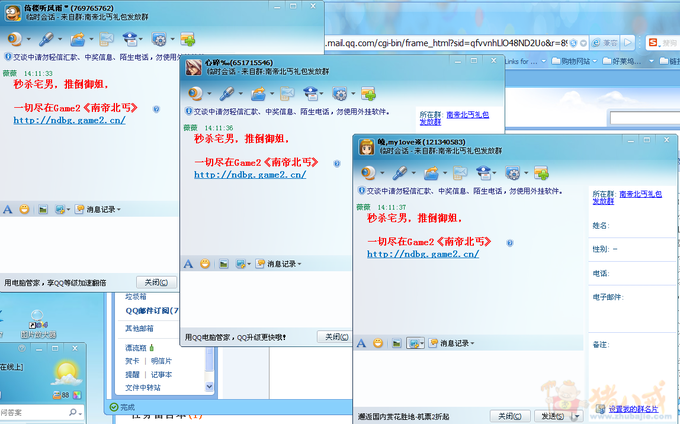Open remote assistance in chat 769765762

130,39
